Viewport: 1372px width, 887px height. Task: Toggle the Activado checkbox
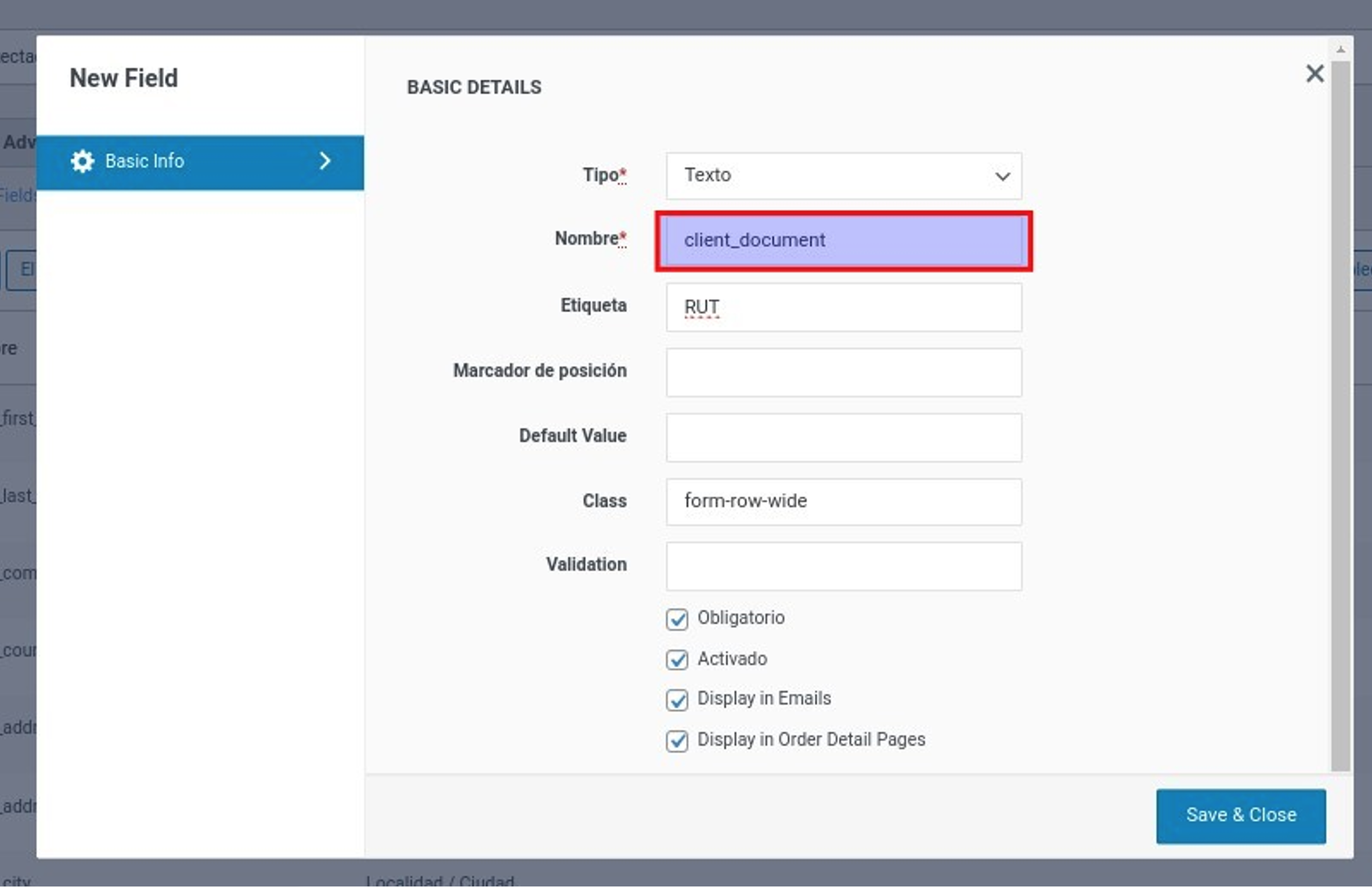tap(676, 659)
